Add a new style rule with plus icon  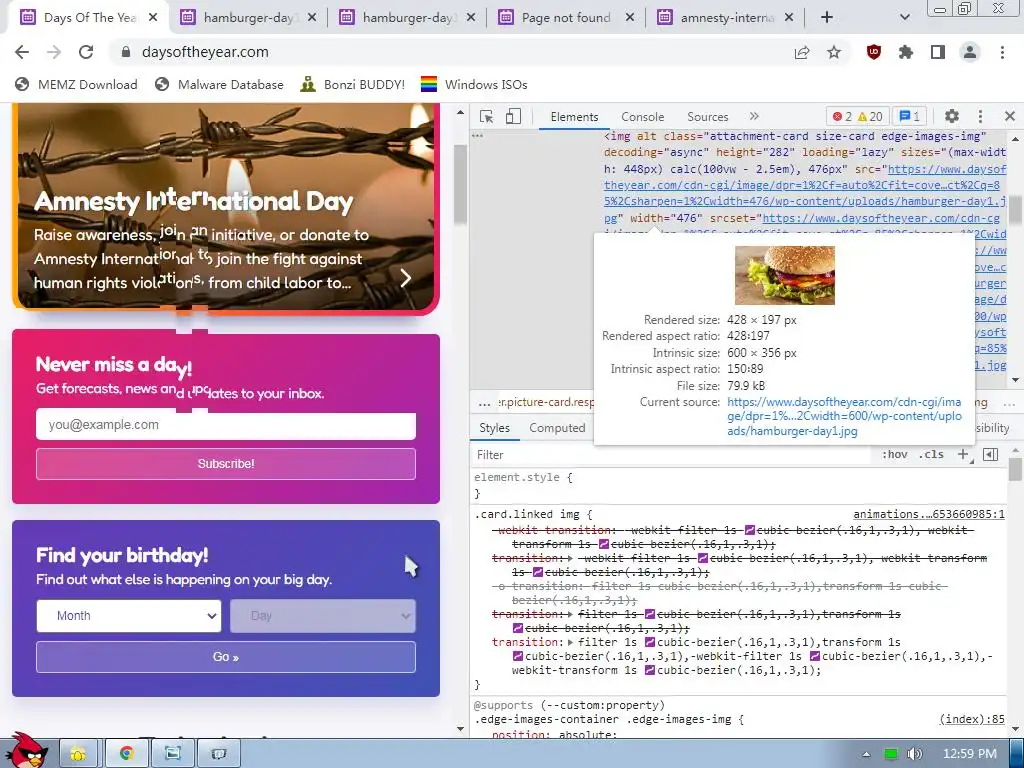pos(963,455)
